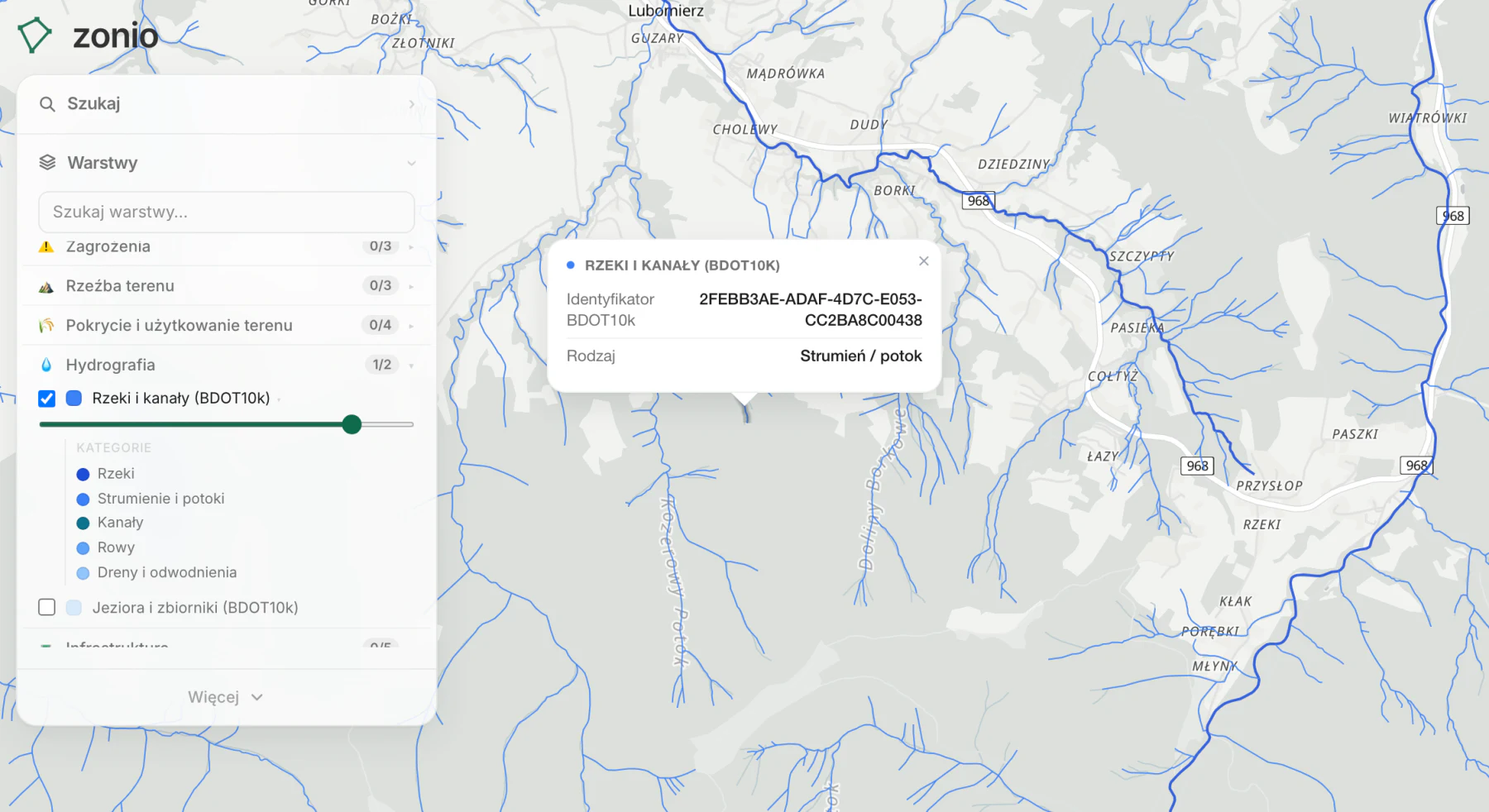Click Dreny i odwodnienia legend entry
This screenshot has width=1489, height=812.
click(166, 572)
